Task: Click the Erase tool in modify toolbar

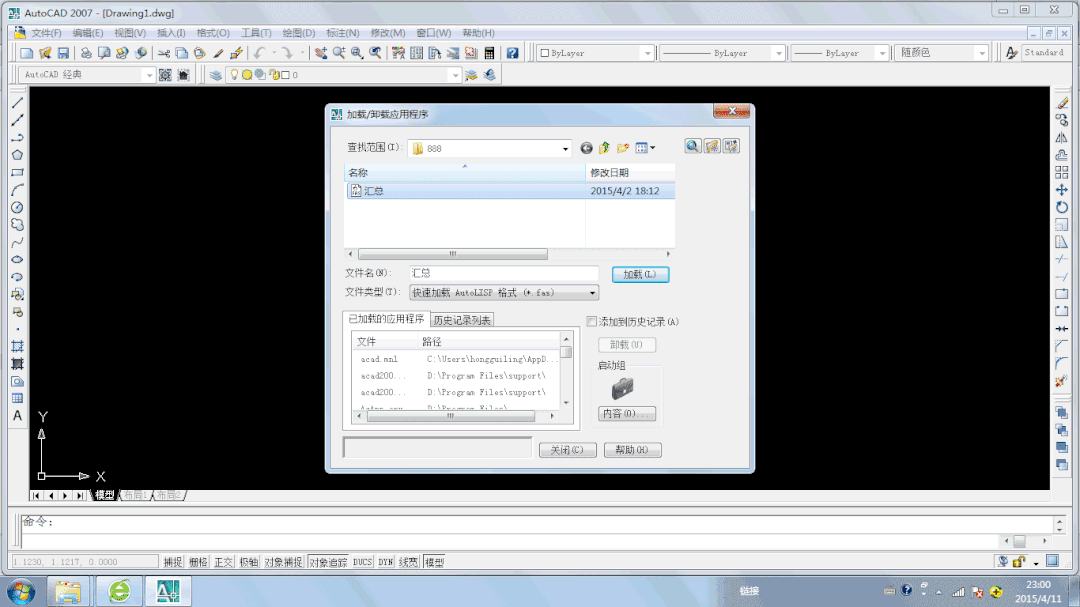Action: click(x=1062, y=103)
